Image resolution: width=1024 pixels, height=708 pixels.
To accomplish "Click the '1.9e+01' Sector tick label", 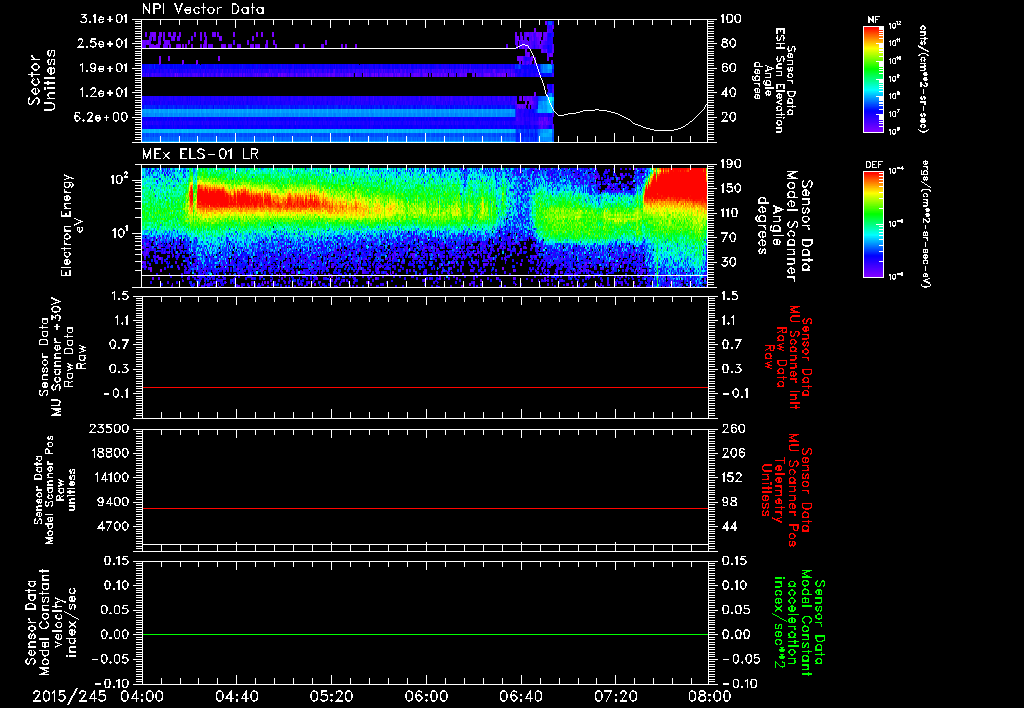I will point(104,68).
